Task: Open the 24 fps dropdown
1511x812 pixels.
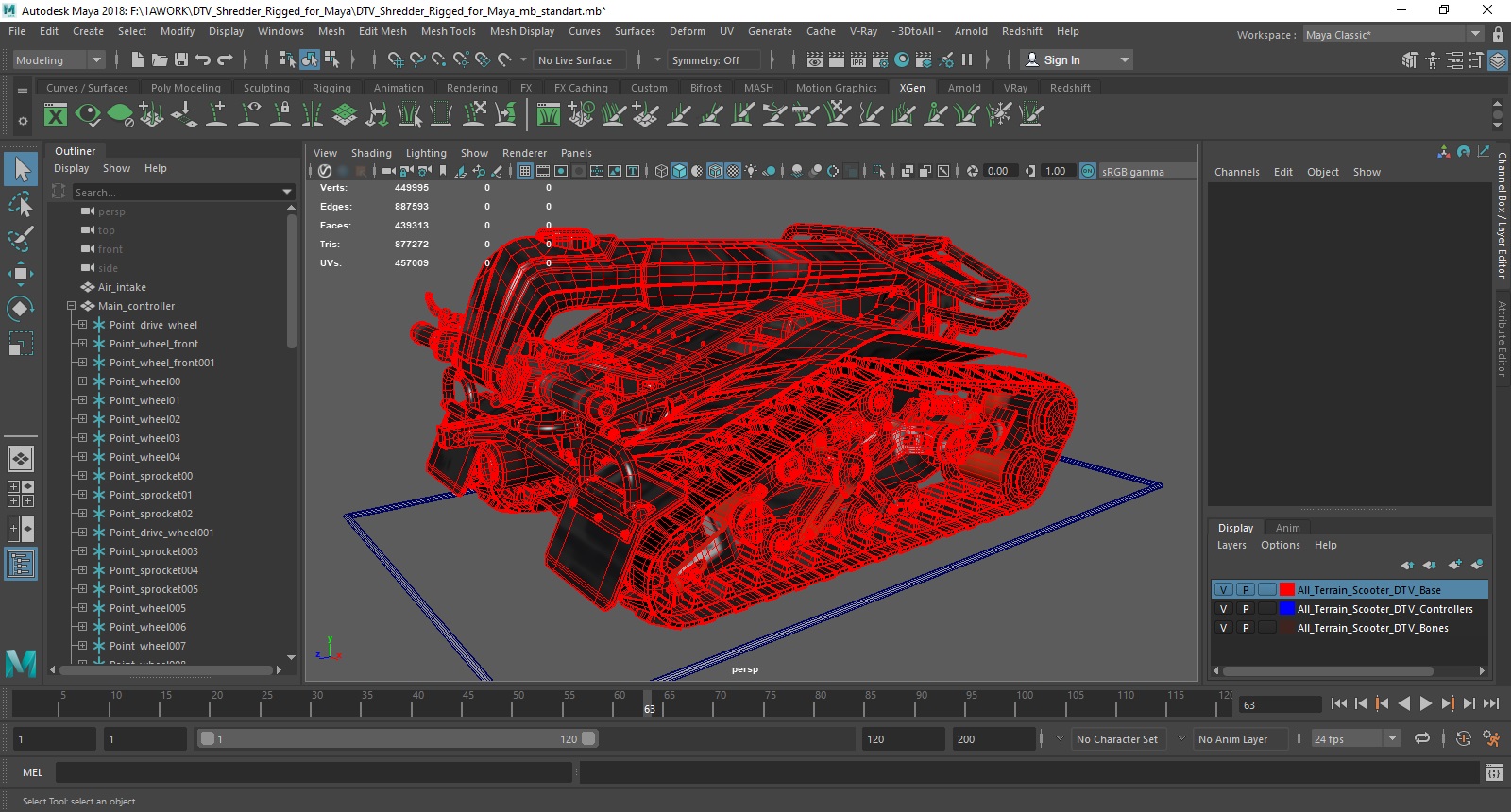Action: tap(1355, 738)
